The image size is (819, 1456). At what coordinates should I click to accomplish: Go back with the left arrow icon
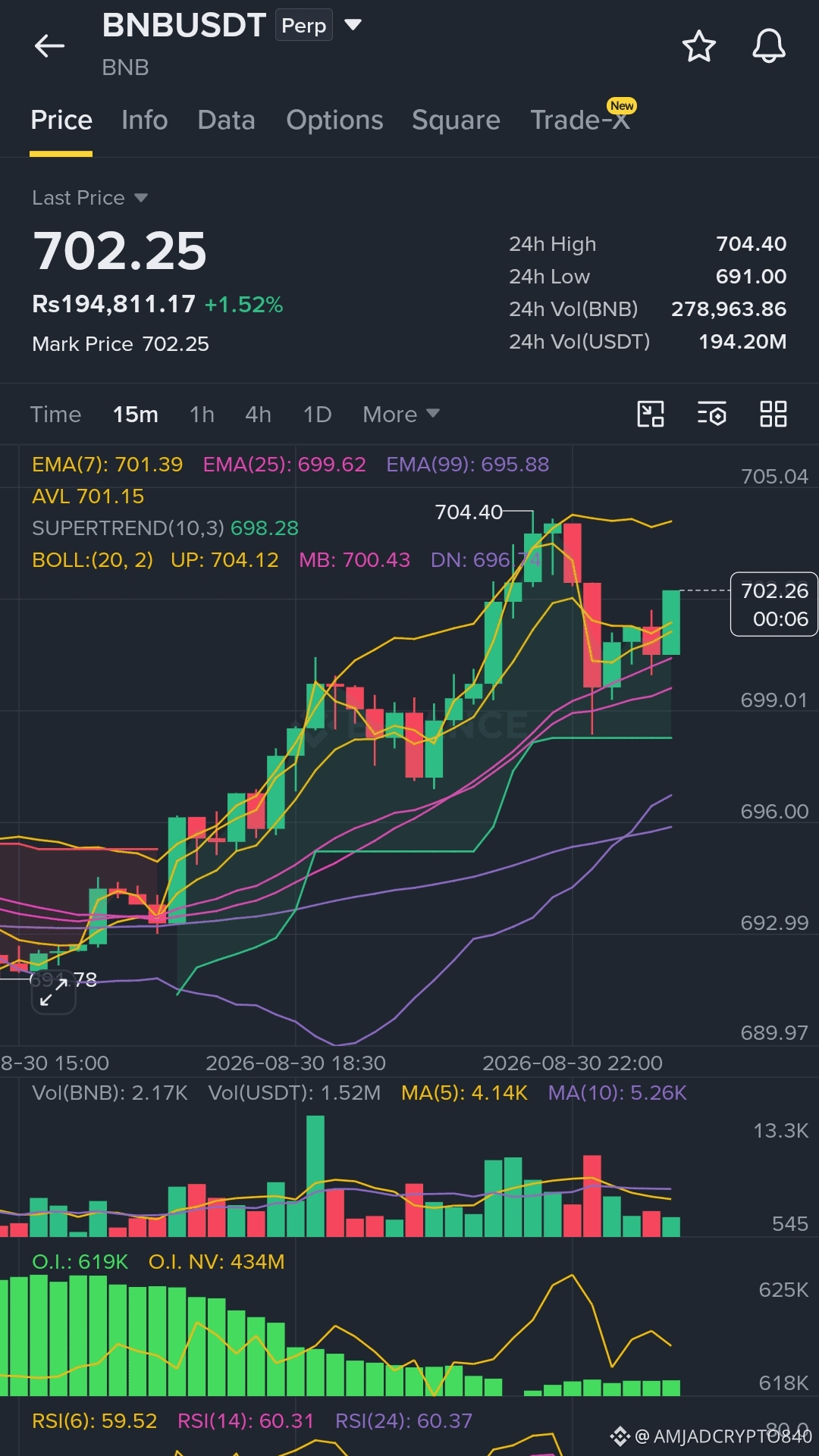click(x=50, y=45)
